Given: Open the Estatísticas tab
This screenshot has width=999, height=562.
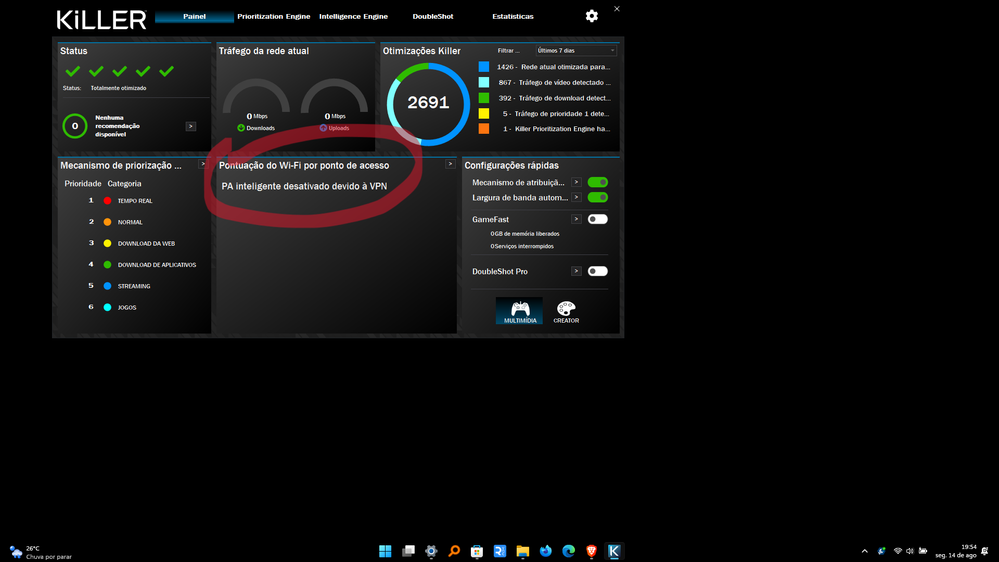Looking at the screenshot, I should point(512,17).
